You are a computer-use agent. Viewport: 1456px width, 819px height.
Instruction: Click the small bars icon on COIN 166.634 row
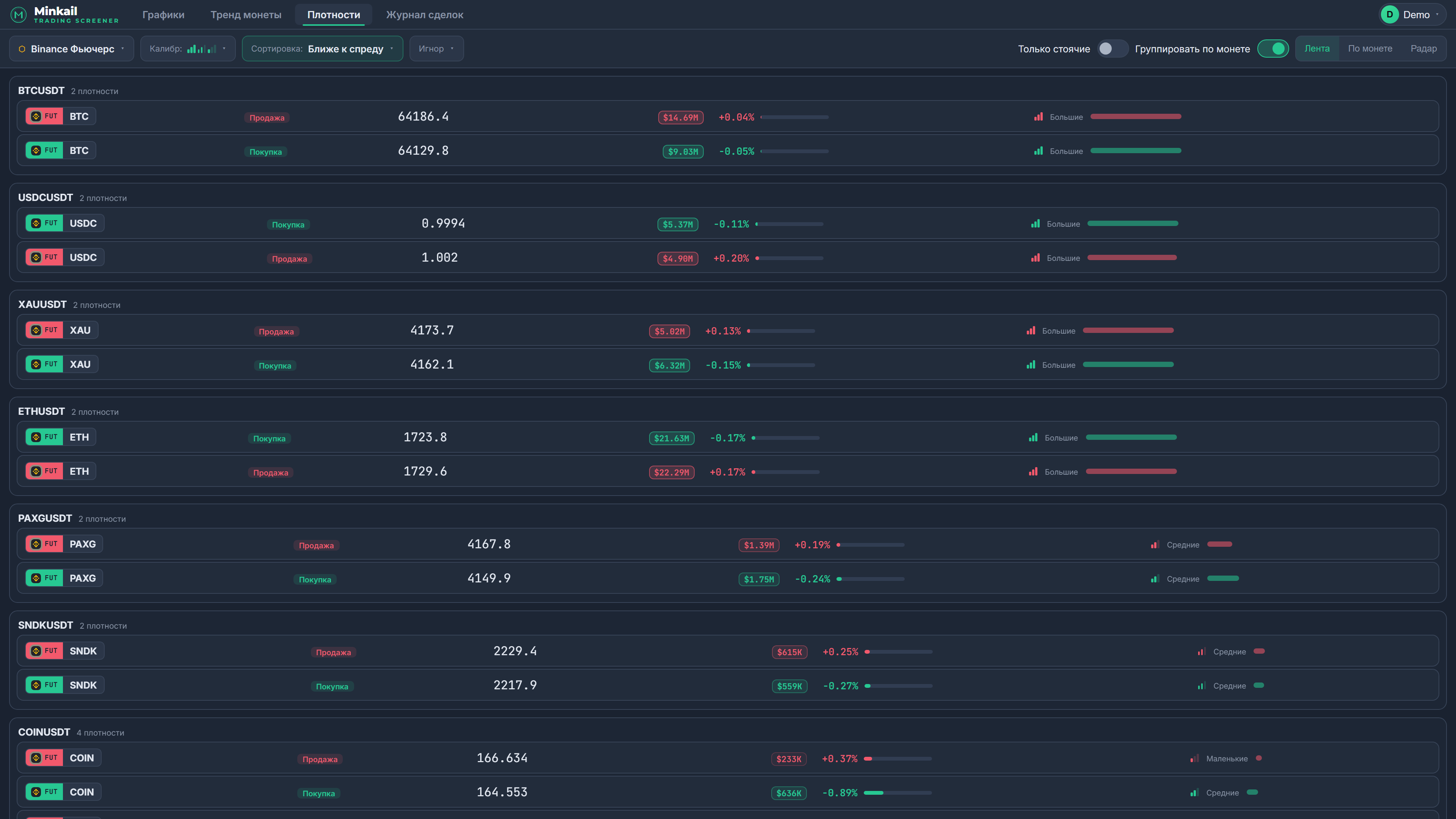click(x=1194, y=758)
